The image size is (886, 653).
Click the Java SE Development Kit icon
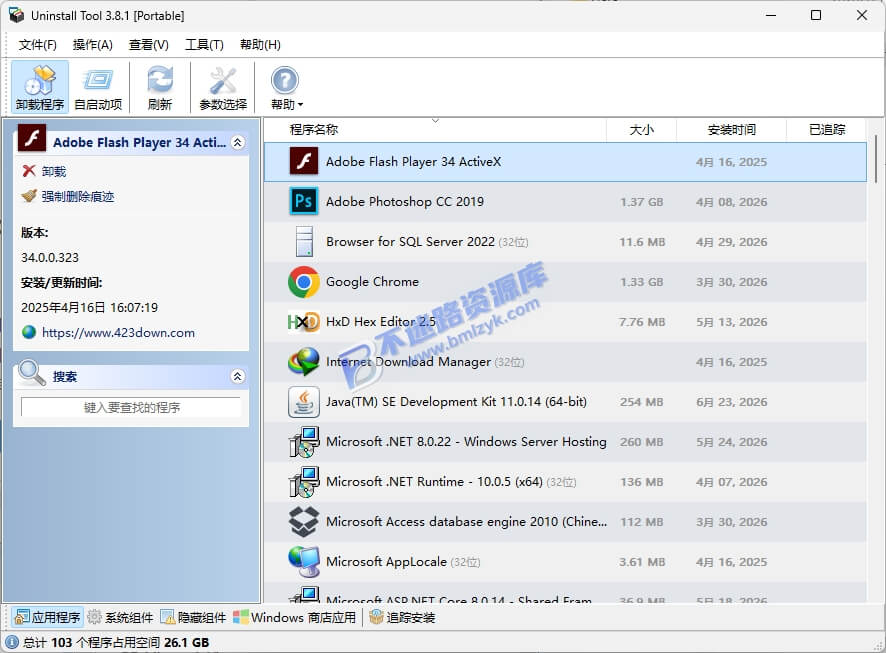[304, 402]
